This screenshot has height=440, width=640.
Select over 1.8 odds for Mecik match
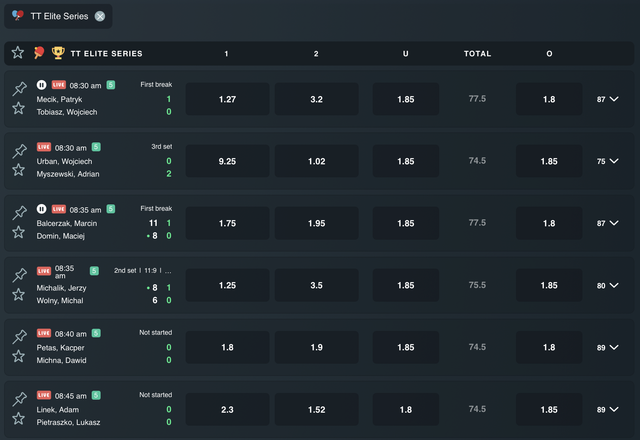pos(549,99)
